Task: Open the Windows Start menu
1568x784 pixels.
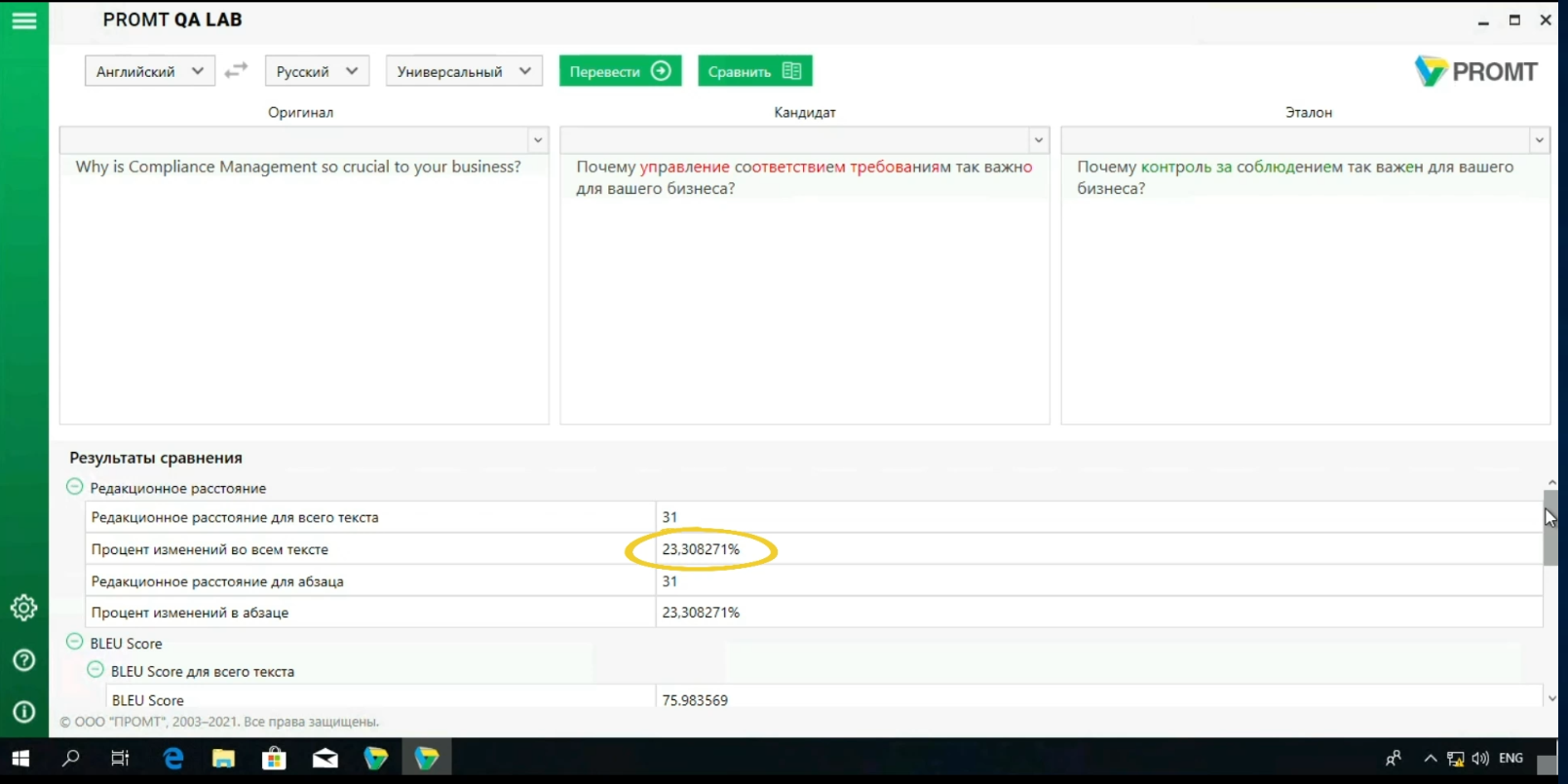Action: pyautogui.click(x=20, y=759)
